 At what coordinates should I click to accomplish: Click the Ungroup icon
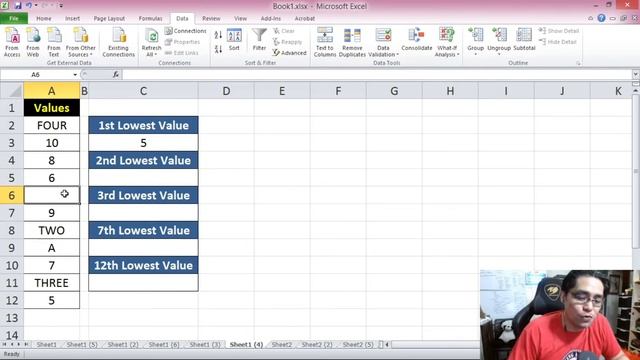coord(499,41)
